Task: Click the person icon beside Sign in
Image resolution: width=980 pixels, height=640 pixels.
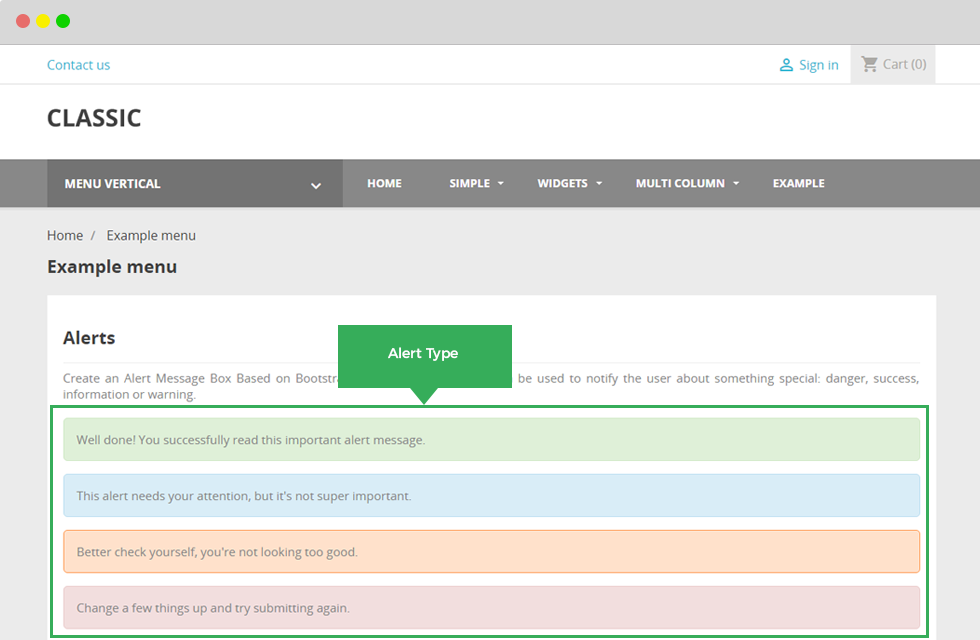Action: coord(786,65)
